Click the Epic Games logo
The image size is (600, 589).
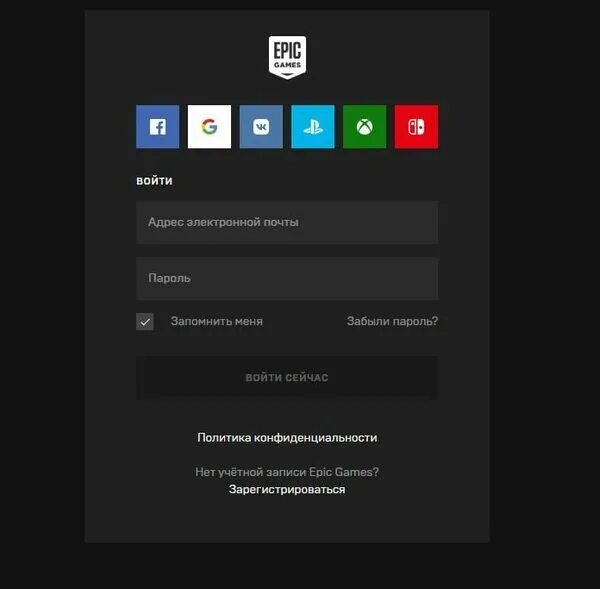287,57
